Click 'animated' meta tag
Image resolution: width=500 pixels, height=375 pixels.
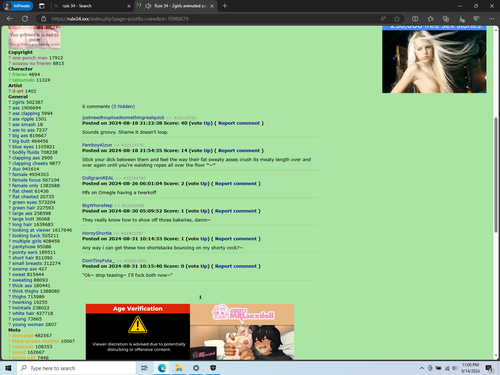pos(23,336)
